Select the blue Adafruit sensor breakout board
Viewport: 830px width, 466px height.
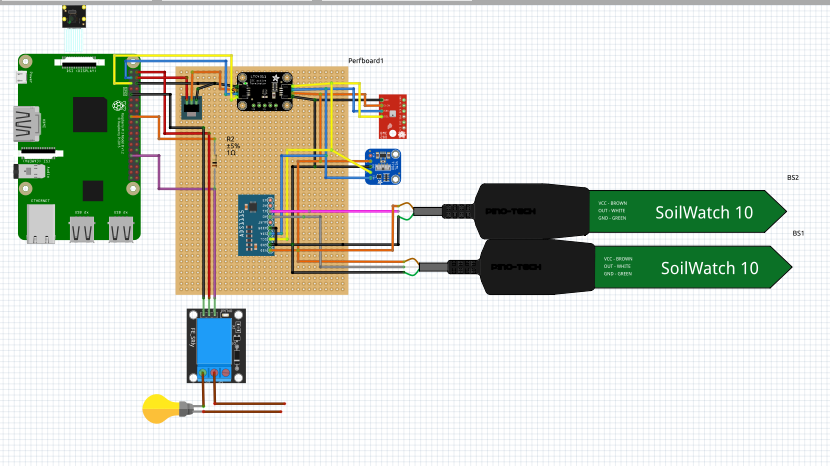(383, 167)
